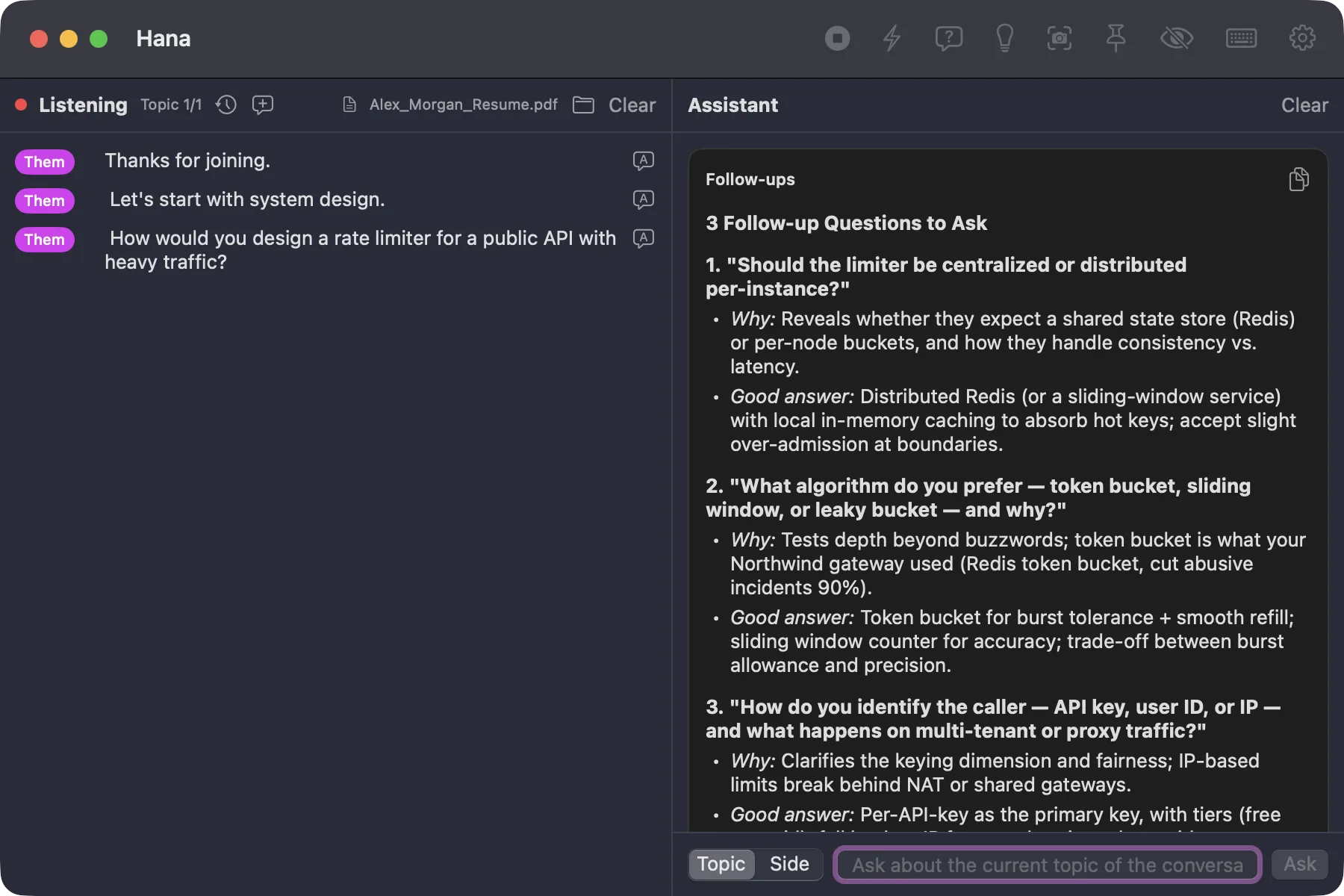Clear the Assistant panel
The height and width of the screenshot is (896, 1344).
click(1304, 105)
